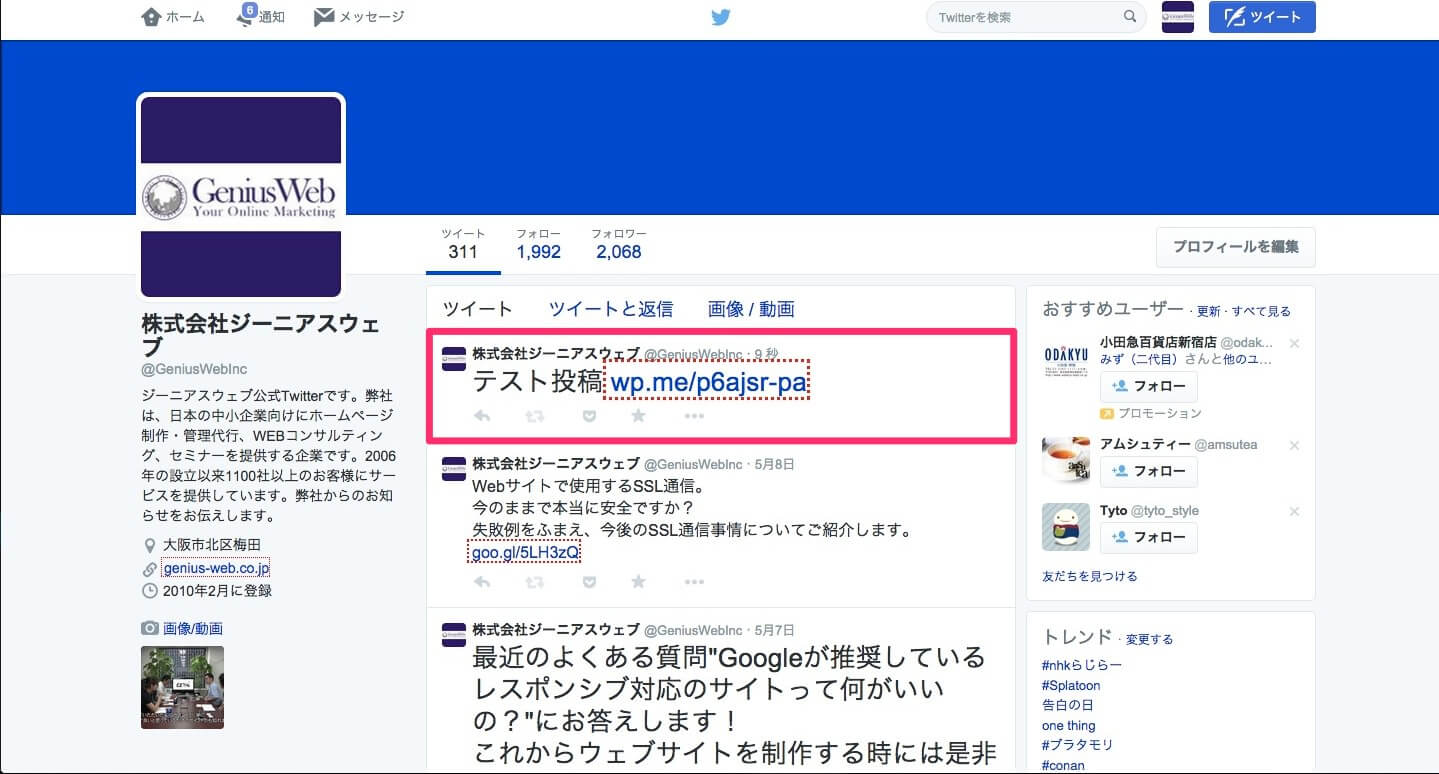Click the GeniusWeb profile picture
This screenshot has height=774, width=1439.
241,197
